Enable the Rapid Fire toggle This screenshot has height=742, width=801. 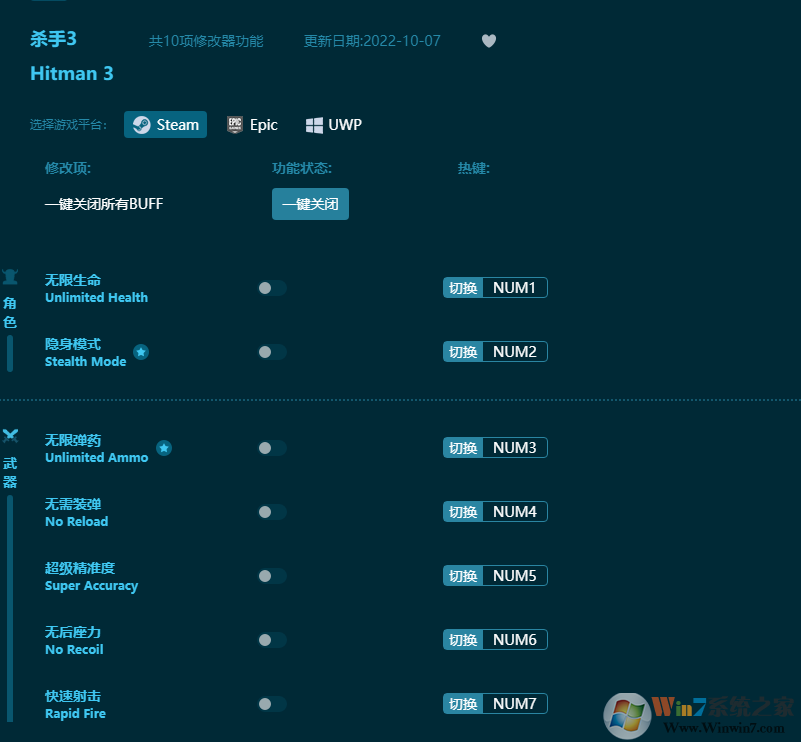[272, 704]
